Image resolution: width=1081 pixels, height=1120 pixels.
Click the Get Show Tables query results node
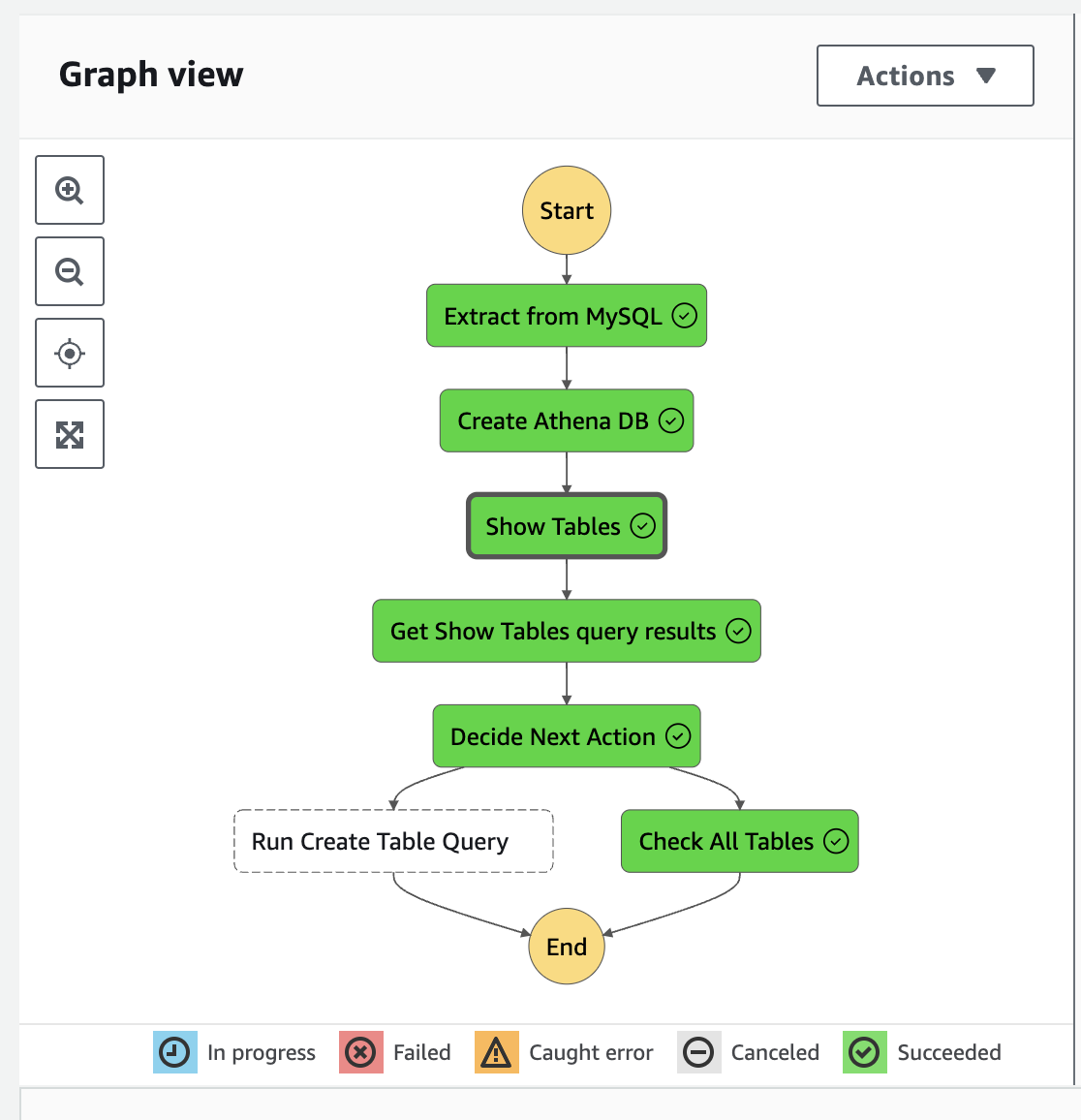566,631
